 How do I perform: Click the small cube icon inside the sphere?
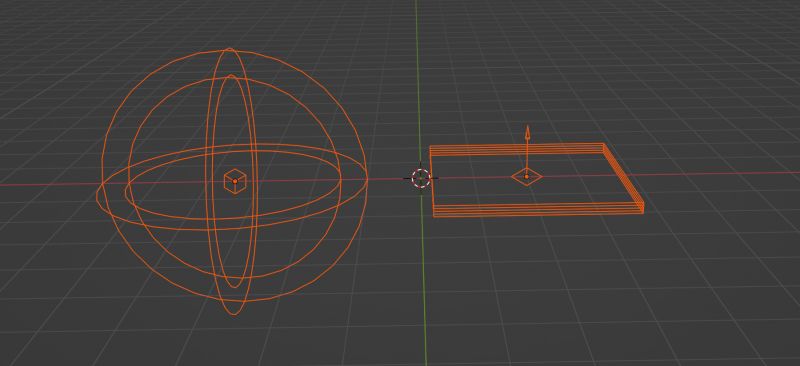coord(235,181)
